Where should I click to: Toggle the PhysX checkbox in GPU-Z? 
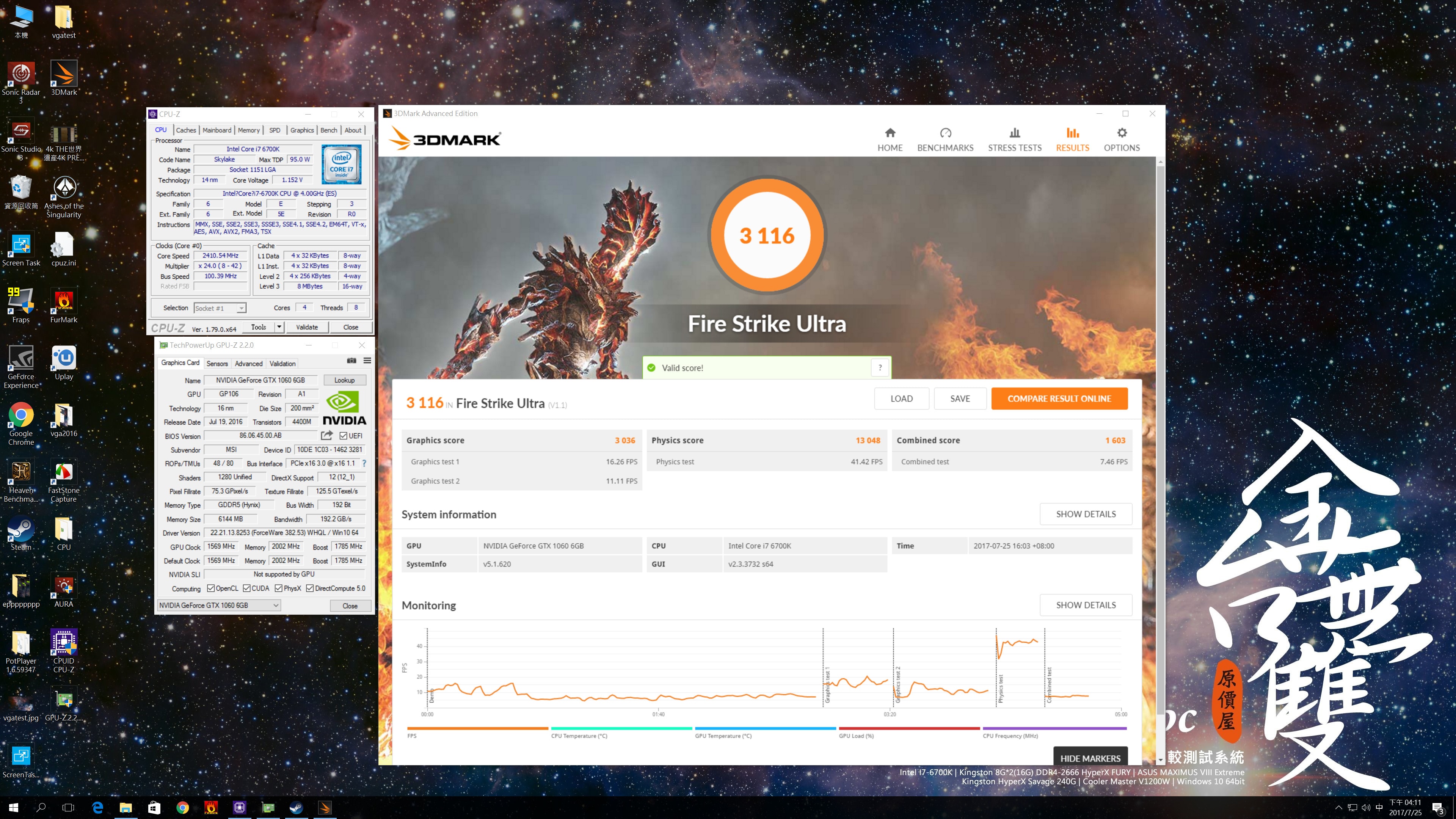[x=279, y=588]
